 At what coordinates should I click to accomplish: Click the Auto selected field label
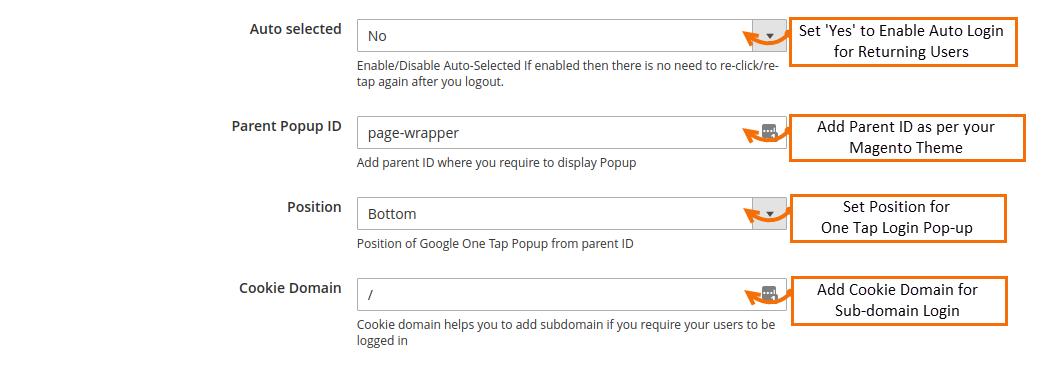click(x=295, y=29)
